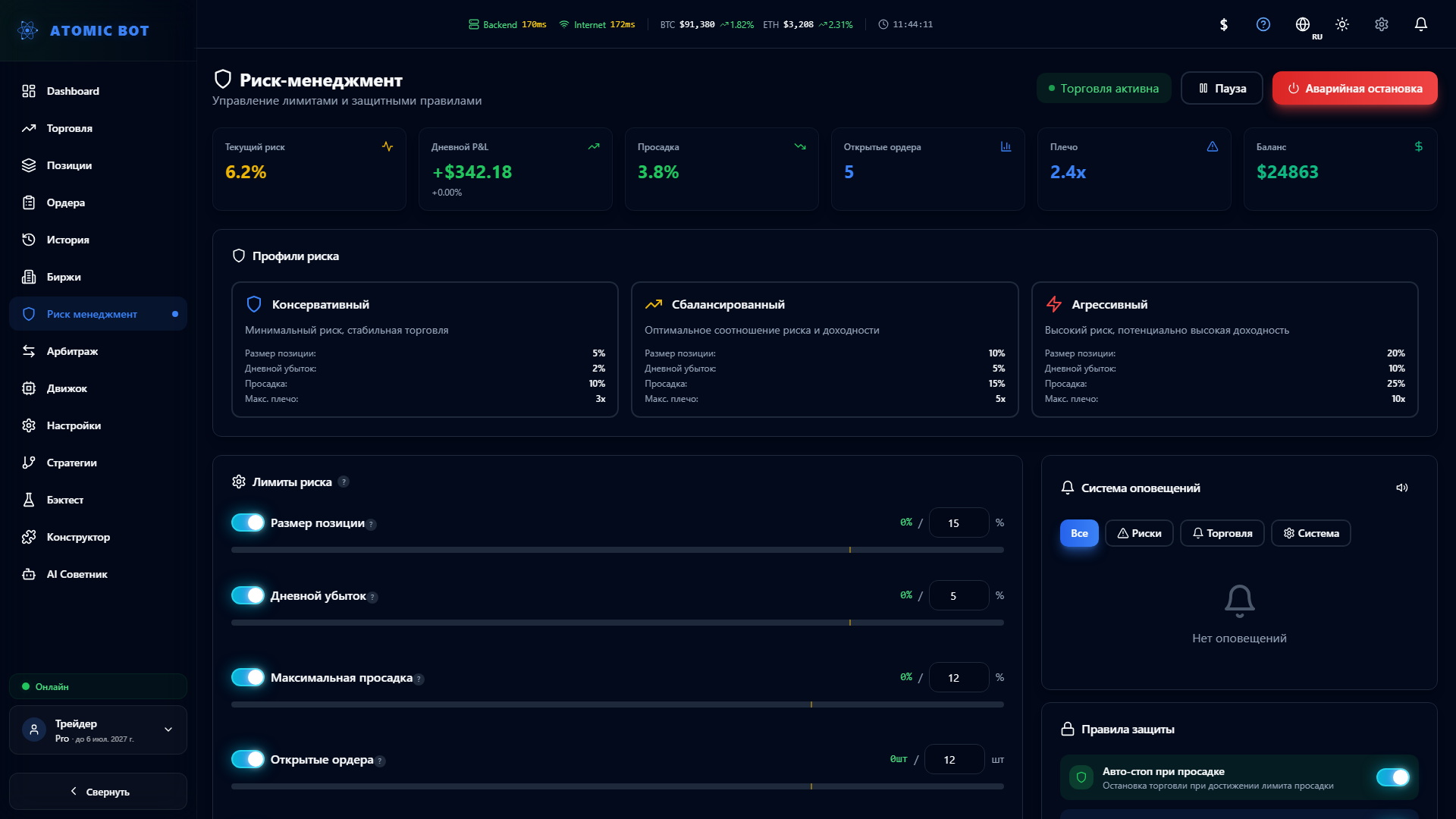Open the notifications bell in top bar
1456x819 pixels.
[1421, 24]
